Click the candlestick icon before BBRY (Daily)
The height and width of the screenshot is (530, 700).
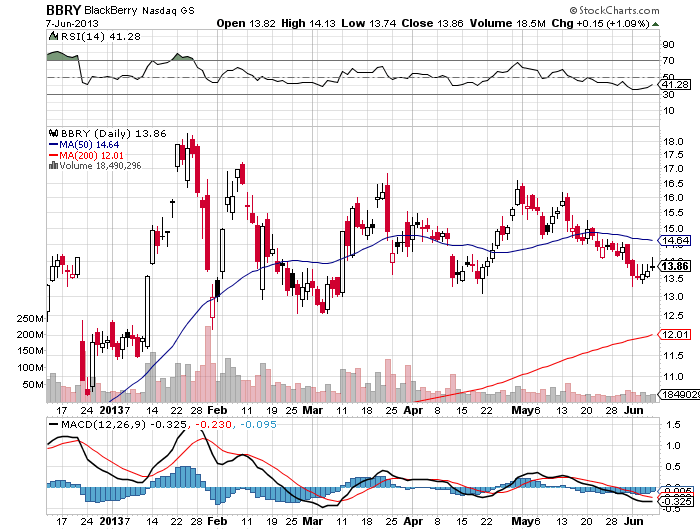(x=54, y=133)
